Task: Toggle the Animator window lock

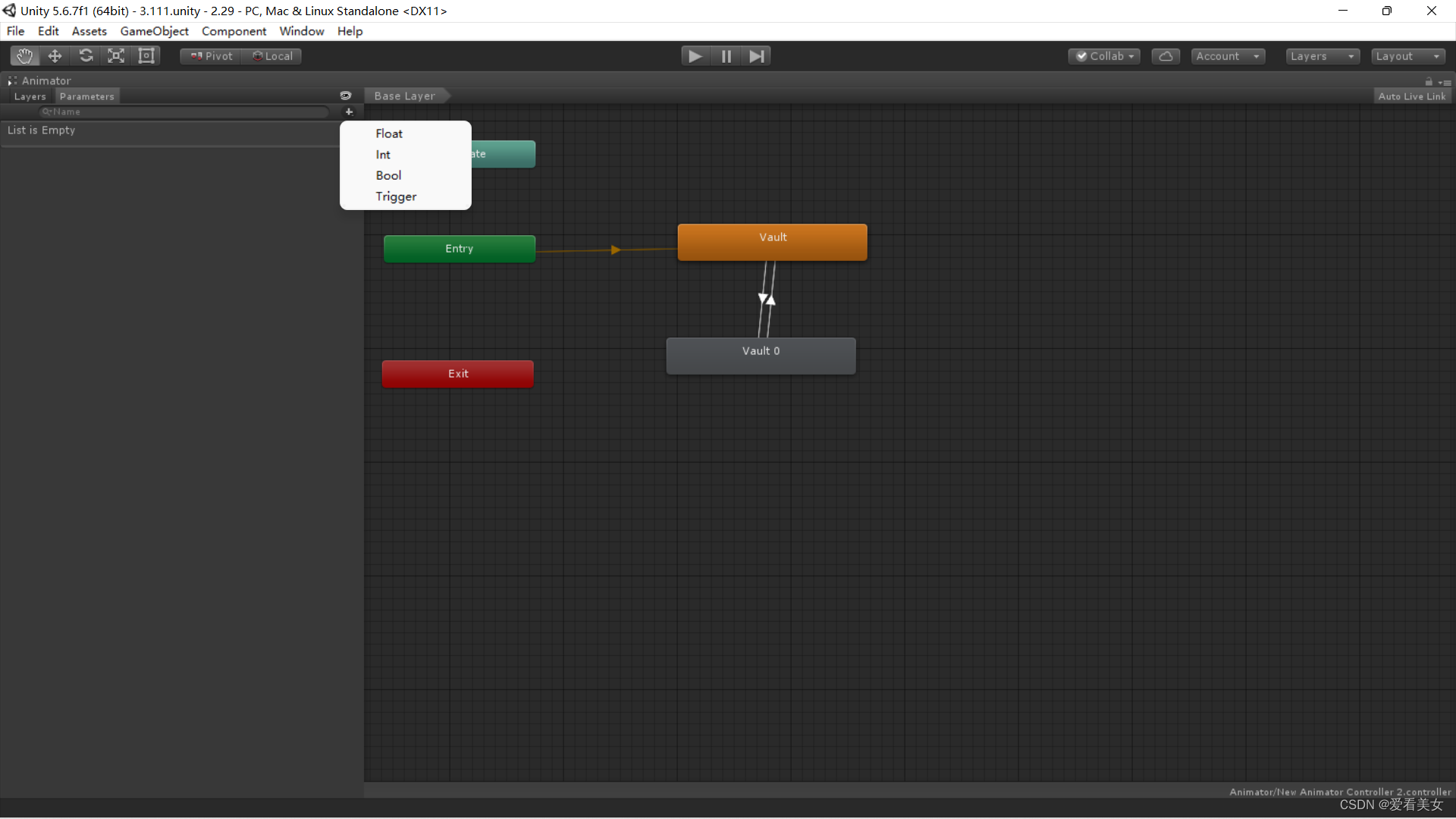Action: (x=1429, y=81)
